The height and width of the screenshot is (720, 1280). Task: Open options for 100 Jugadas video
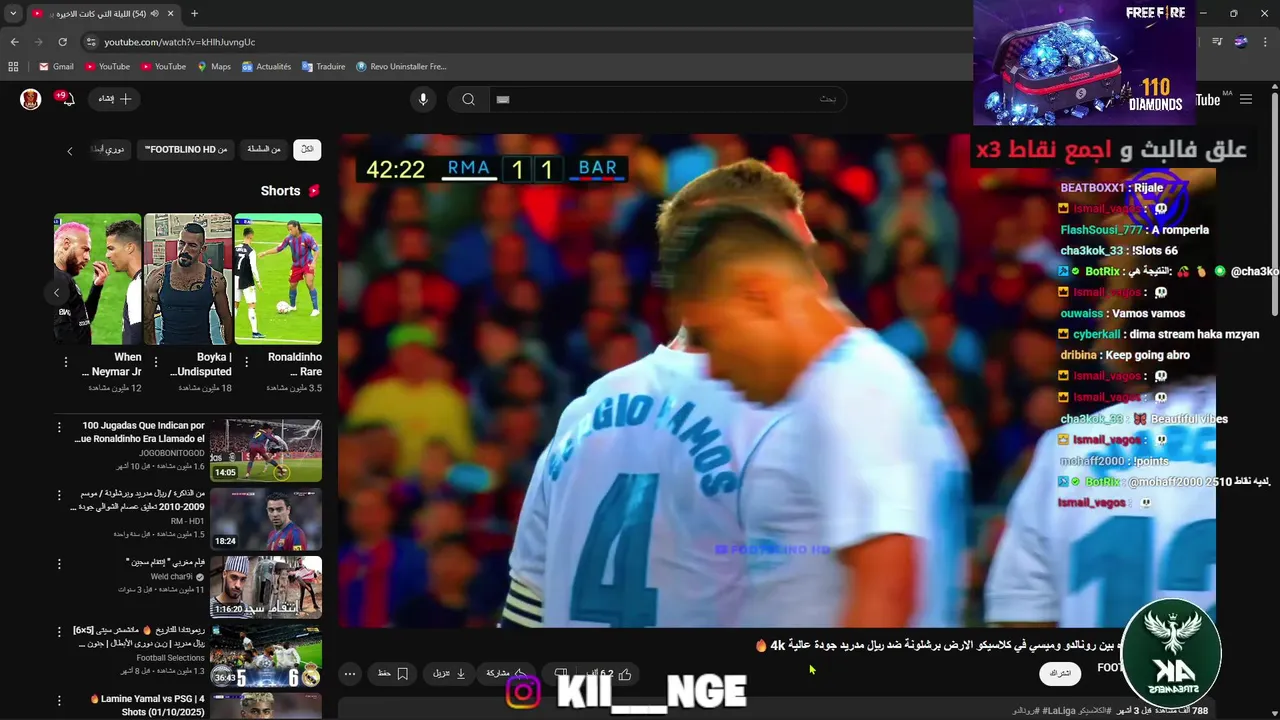point(59,427)
